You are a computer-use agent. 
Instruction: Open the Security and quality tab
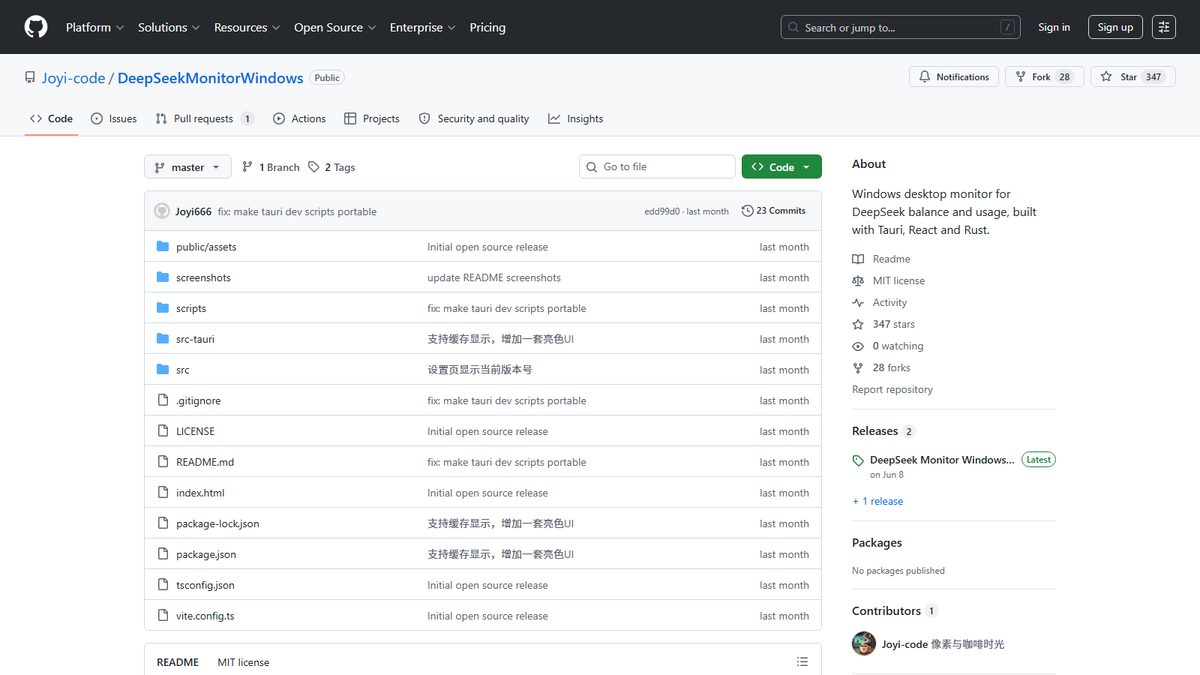pyautogui.click(x=474, y=118)
